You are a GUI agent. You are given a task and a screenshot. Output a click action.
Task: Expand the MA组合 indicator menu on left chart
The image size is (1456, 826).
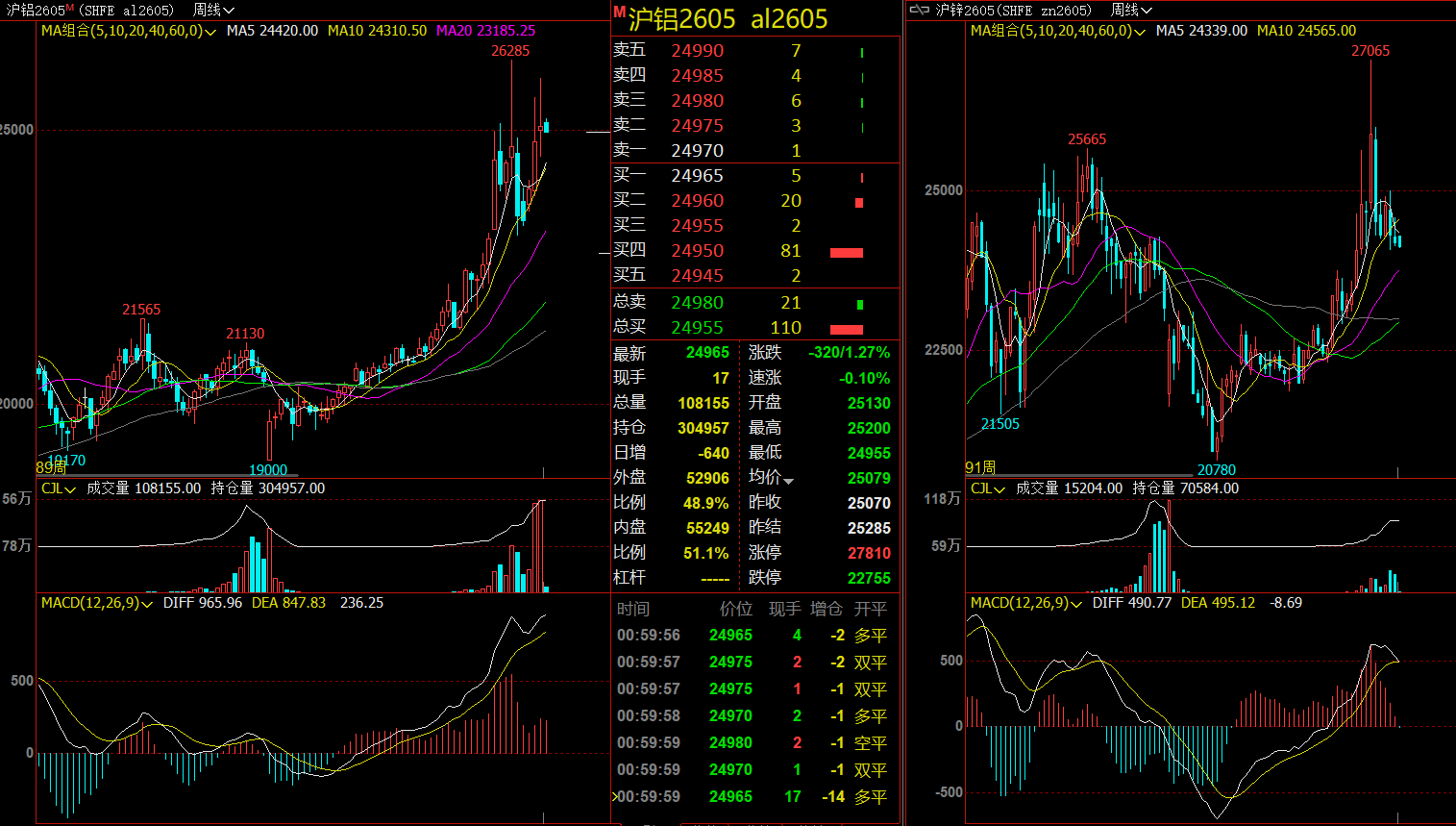pyautogui.click(x=210, y=32)
